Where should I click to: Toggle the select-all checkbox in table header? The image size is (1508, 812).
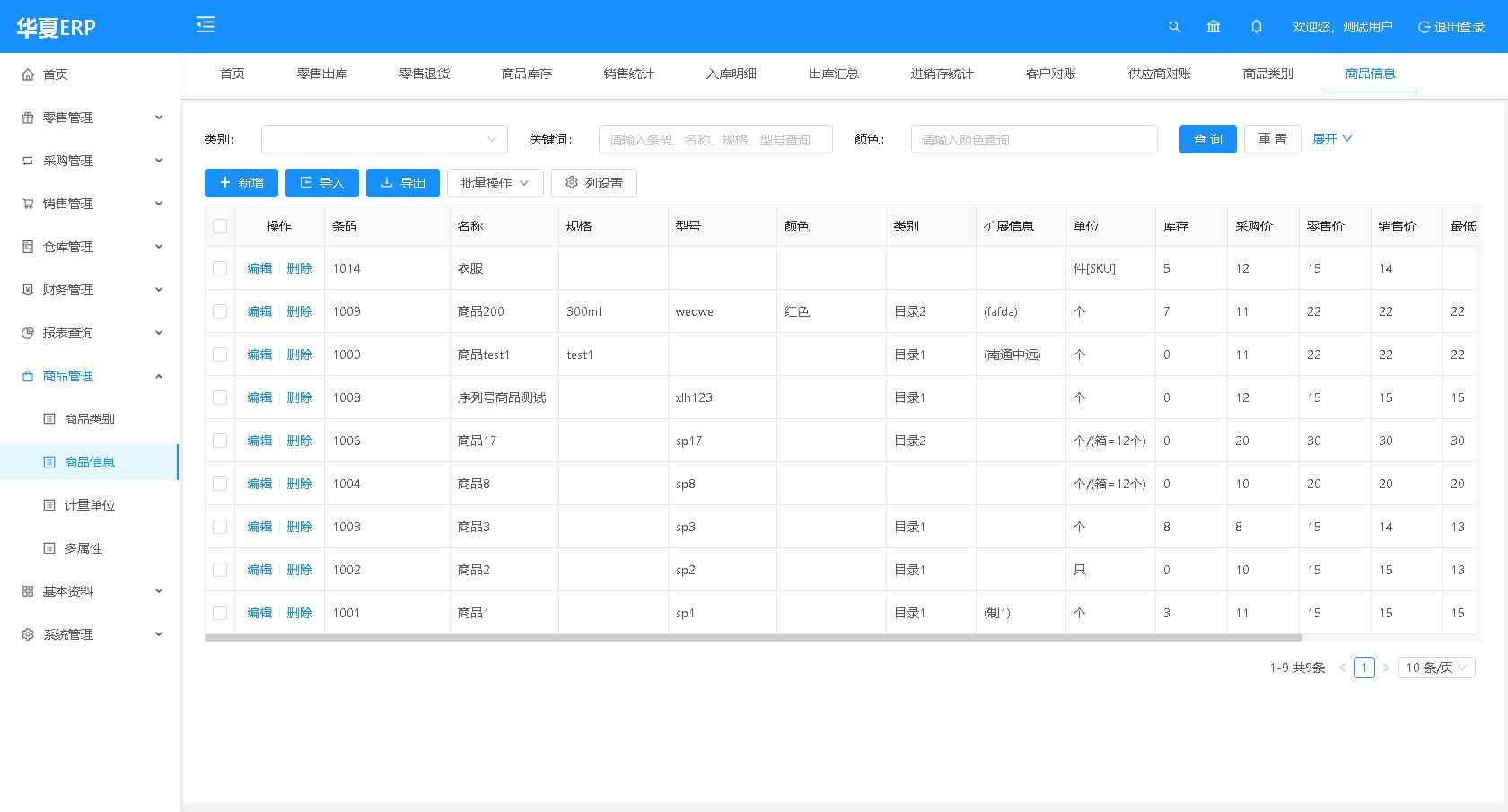(220, 226)
